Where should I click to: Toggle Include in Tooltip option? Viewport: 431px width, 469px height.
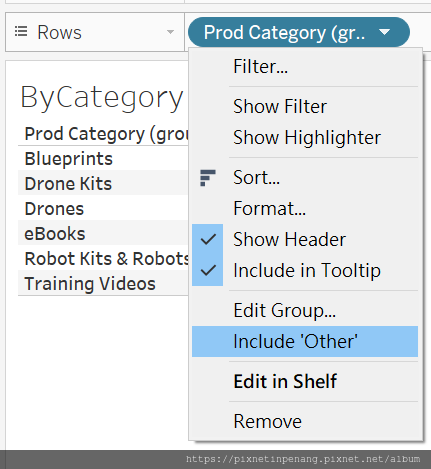coord(305,270)
